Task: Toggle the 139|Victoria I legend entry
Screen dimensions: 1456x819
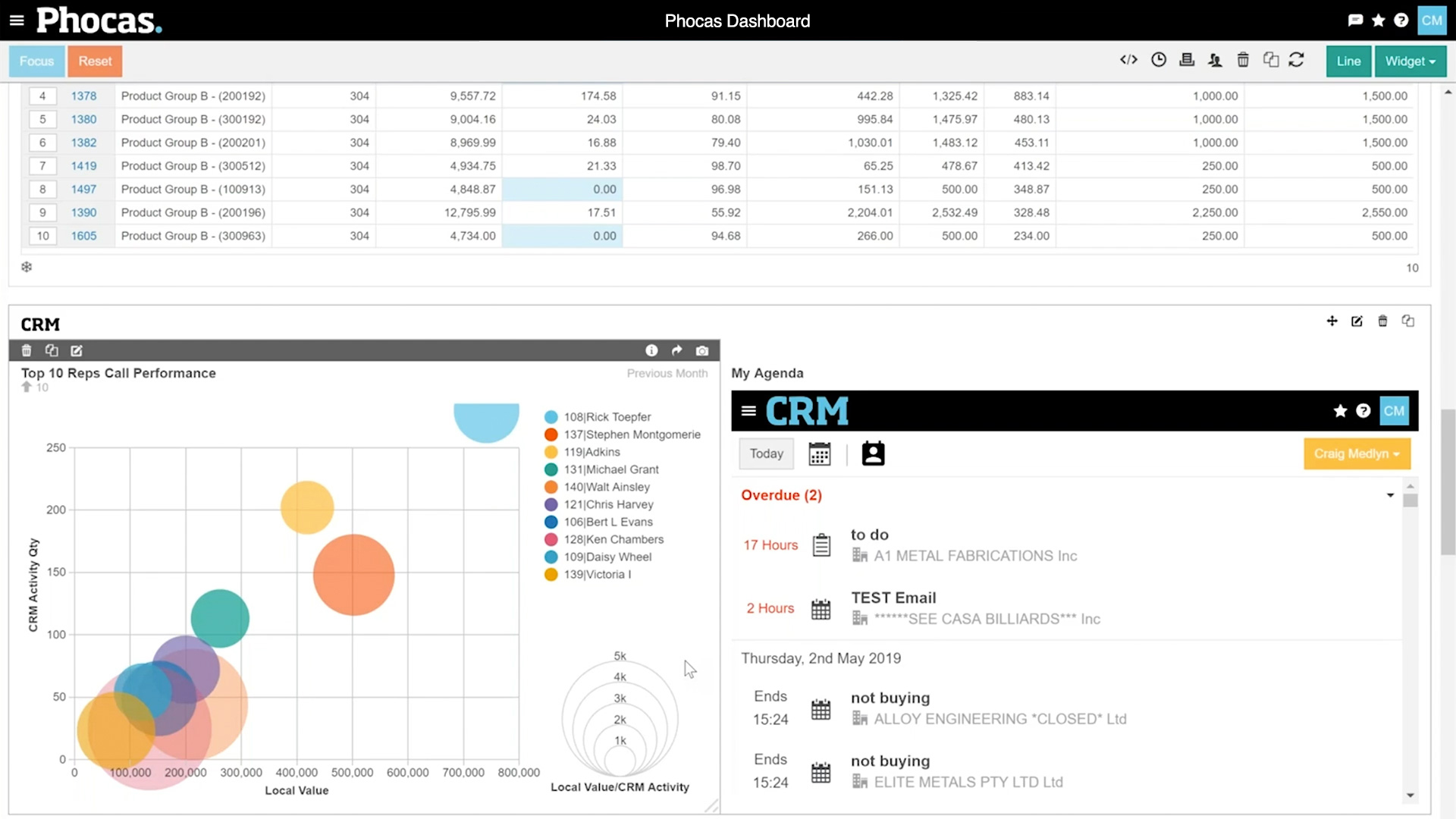Action: tap(597, 574)
